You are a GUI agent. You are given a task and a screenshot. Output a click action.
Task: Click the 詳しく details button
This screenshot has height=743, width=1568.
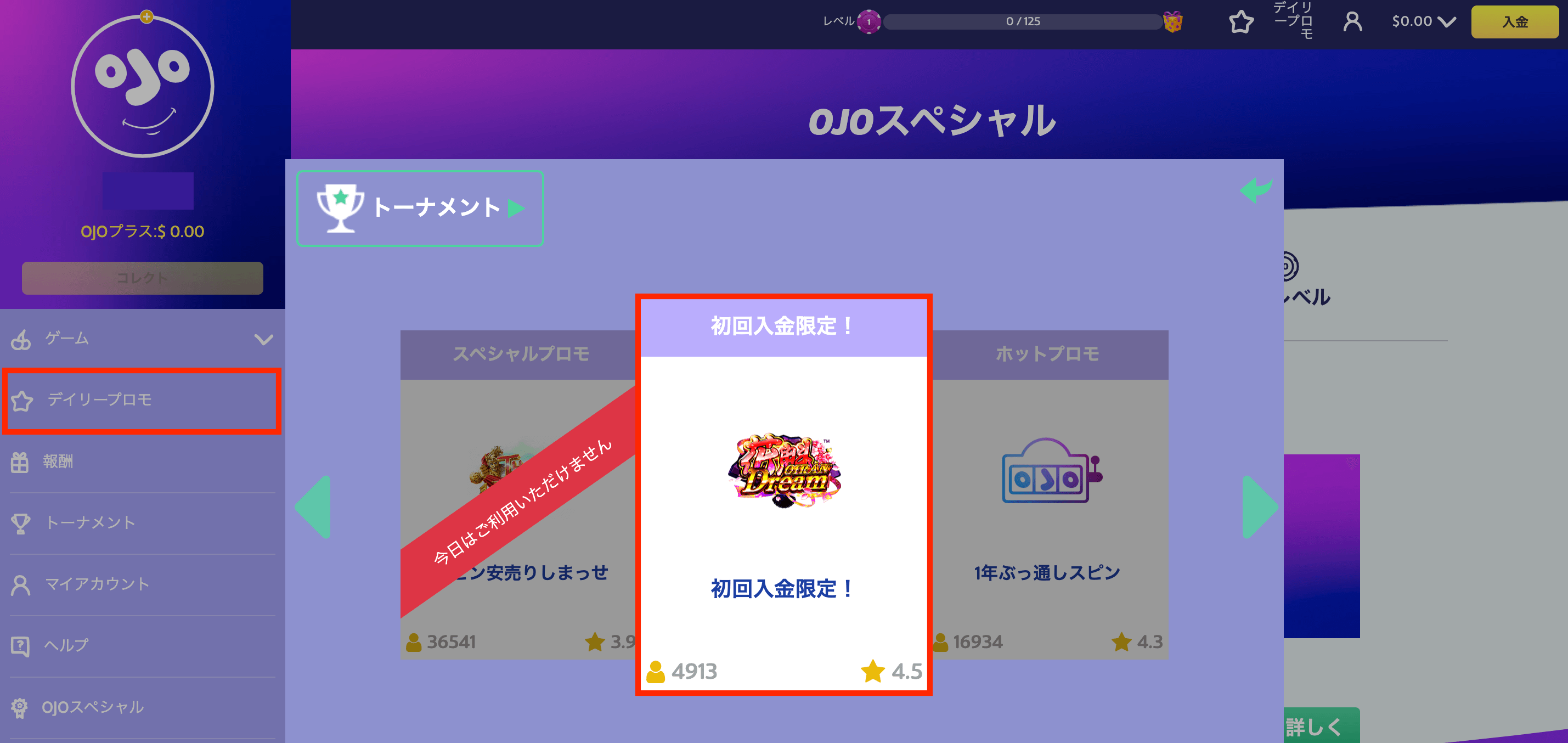[x=1321, y=726]
